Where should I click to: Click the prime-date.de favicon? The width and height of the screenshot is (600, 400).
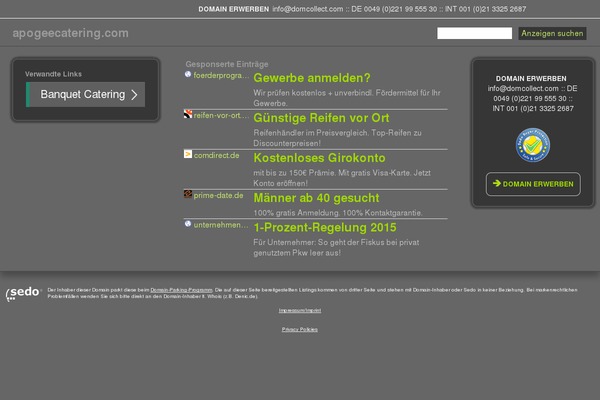coord(188,194)
